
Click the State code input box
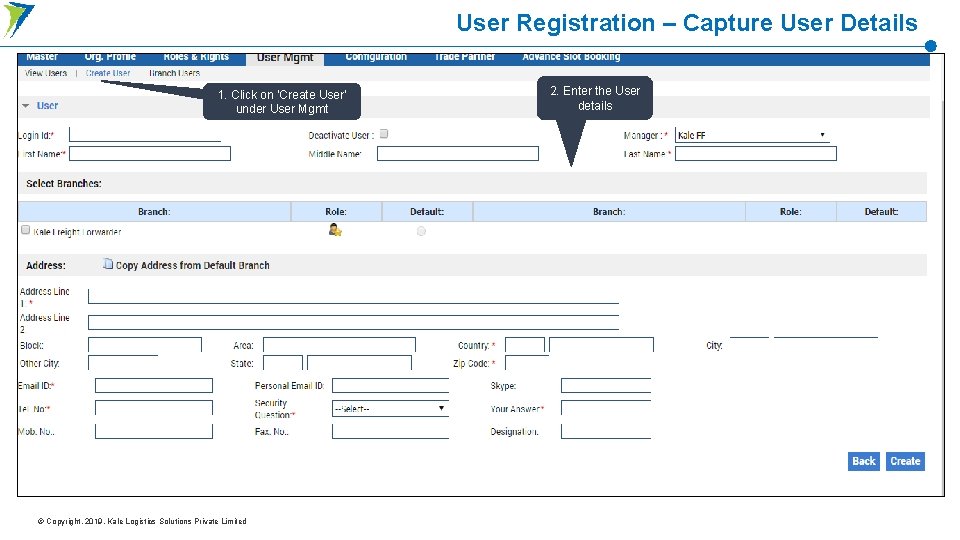[x=283, y=362]
